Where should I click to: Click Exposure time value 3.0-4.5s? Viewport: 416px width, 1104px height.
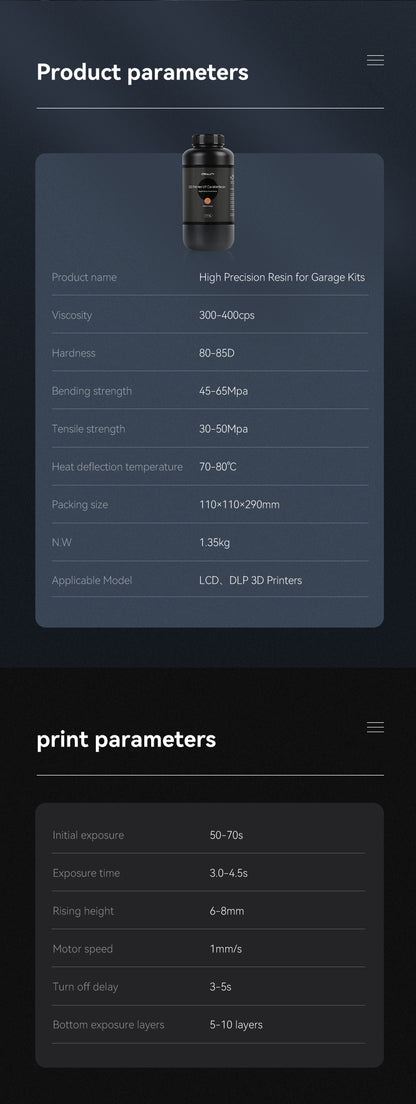(228, 873)
